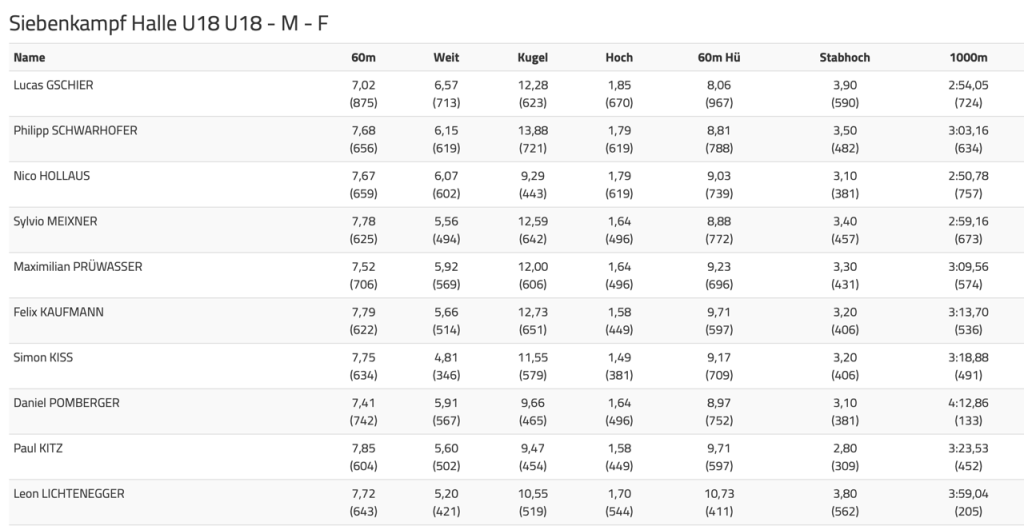Screen dimensions: 1024x530
Task: Click on Sylvio MEIXNER
Action: click(55, 221)
